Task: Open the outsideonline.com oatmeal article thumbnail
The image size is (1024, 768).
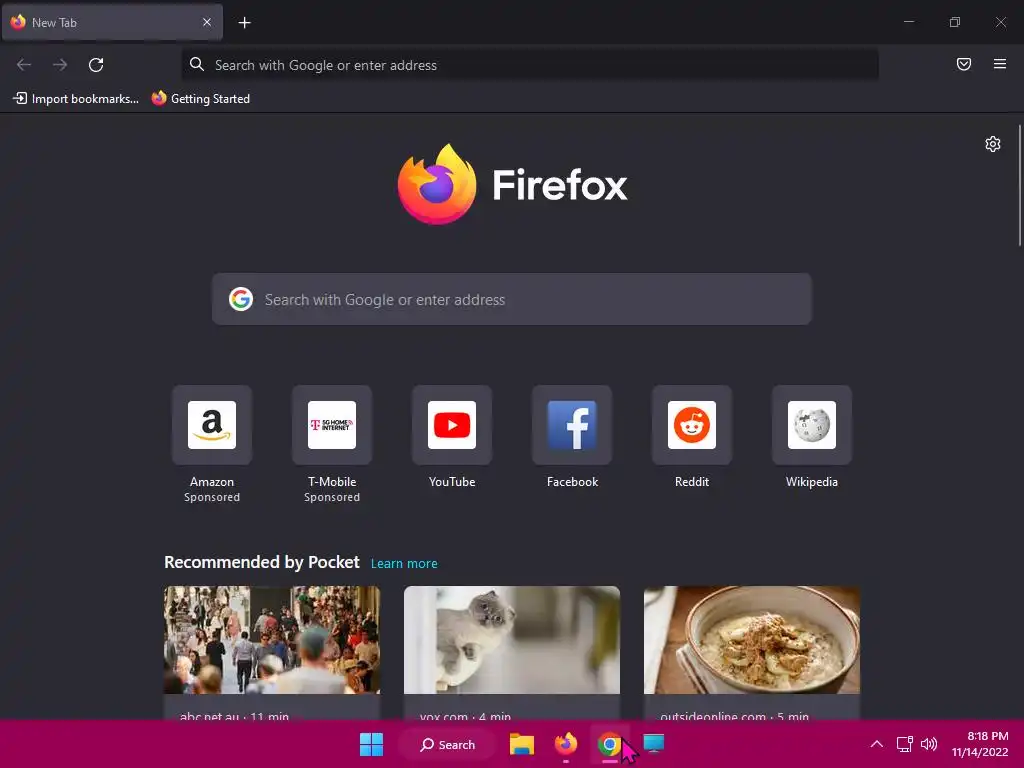Action: pos(752,640)
